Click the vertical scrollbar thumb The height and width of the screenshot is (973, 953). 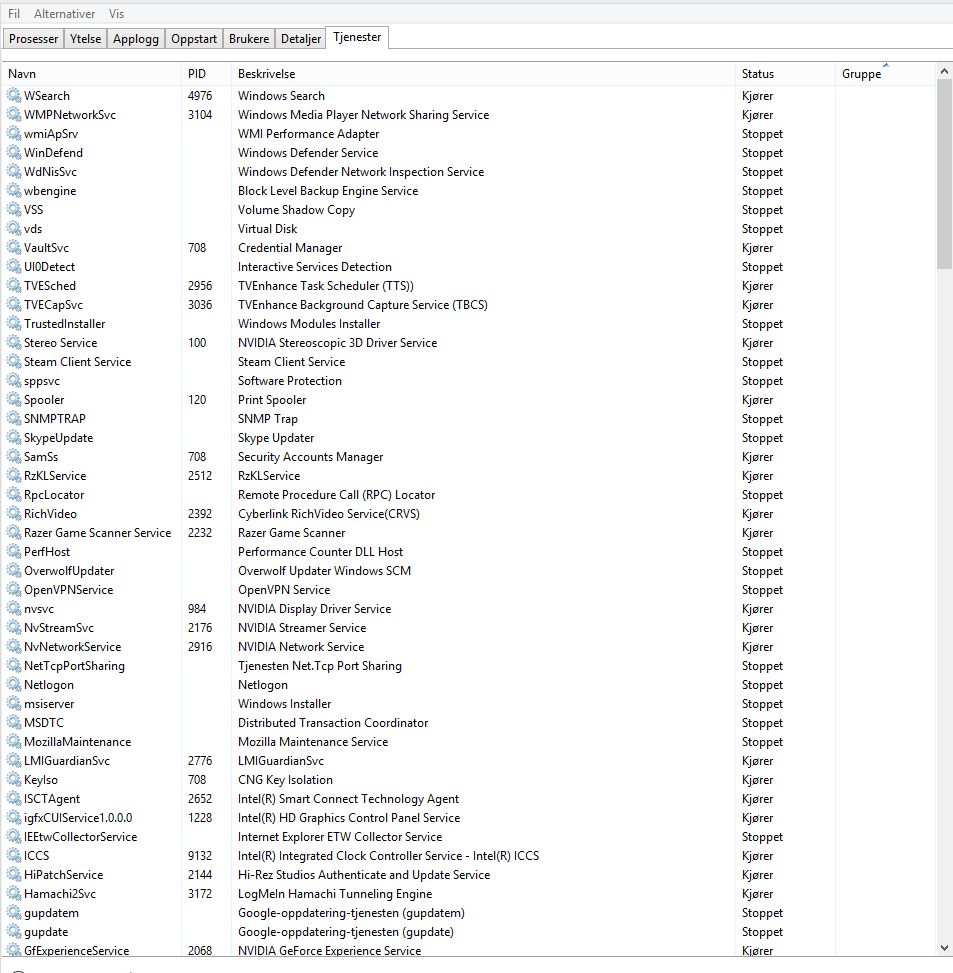pyautogui.click(x=944, y=174)
